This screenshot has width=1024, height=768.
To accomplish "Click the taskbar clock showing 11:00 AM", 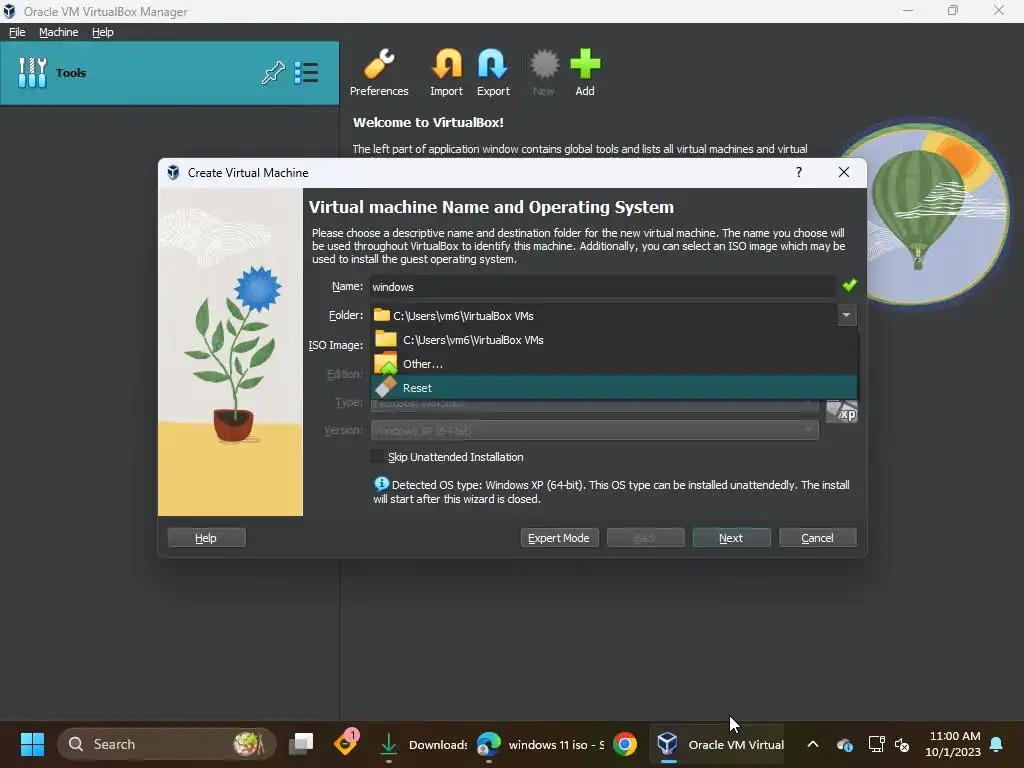I will click(953, 744).
